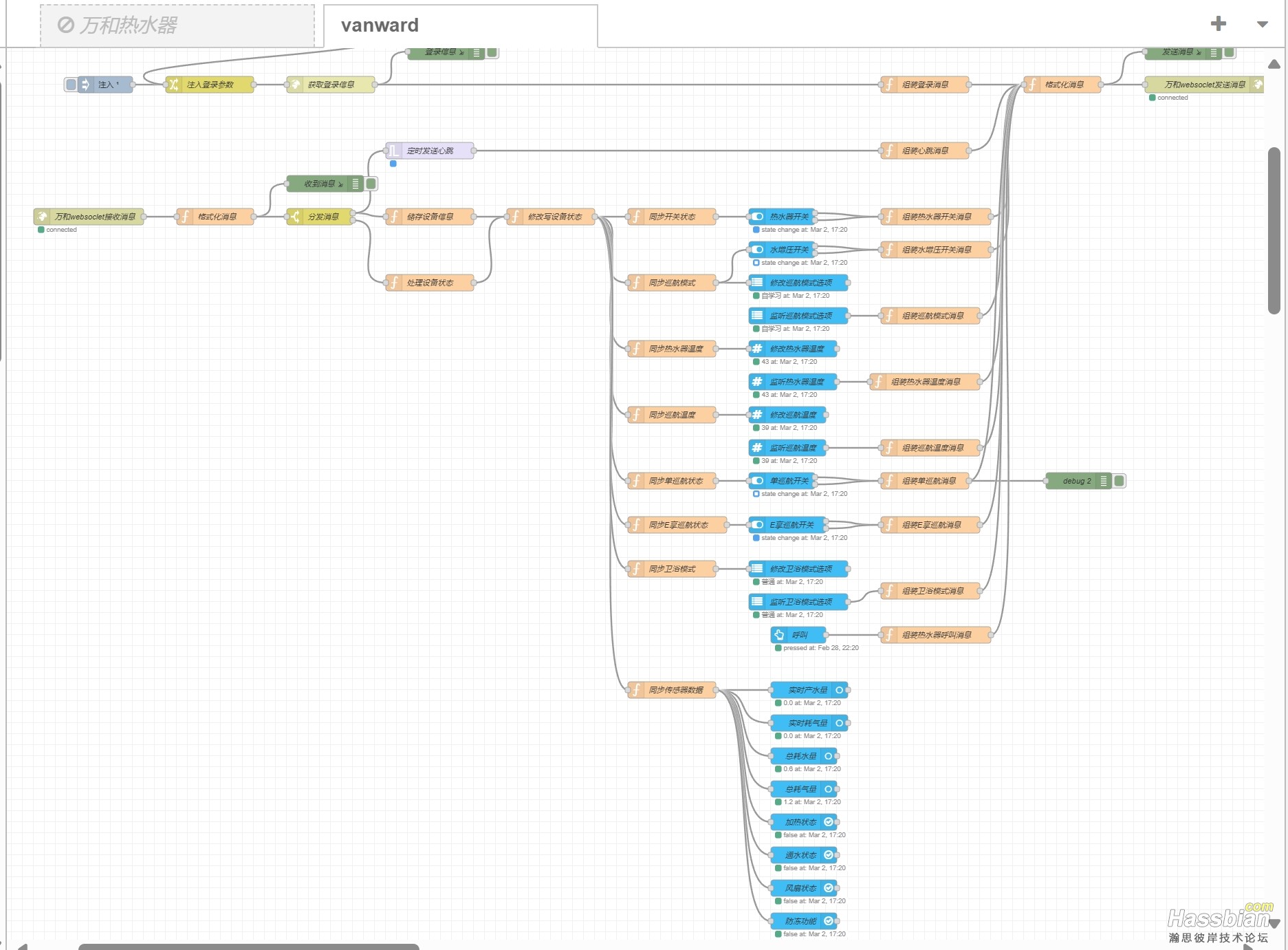Click the switch icon on 分发消息 node
Screen dimensions: 1288x950
click(x=295, y=217)
